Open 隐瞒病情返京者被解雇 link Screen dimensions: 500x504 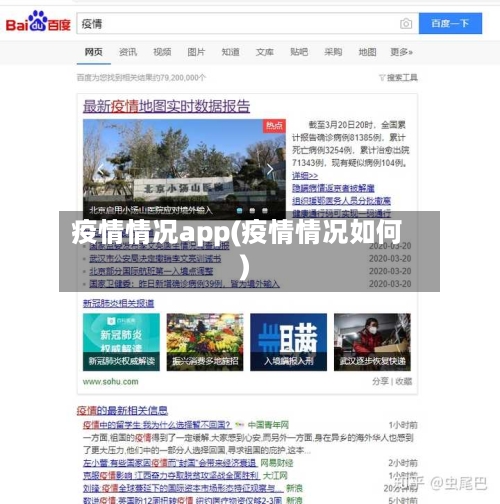[333, 188]
